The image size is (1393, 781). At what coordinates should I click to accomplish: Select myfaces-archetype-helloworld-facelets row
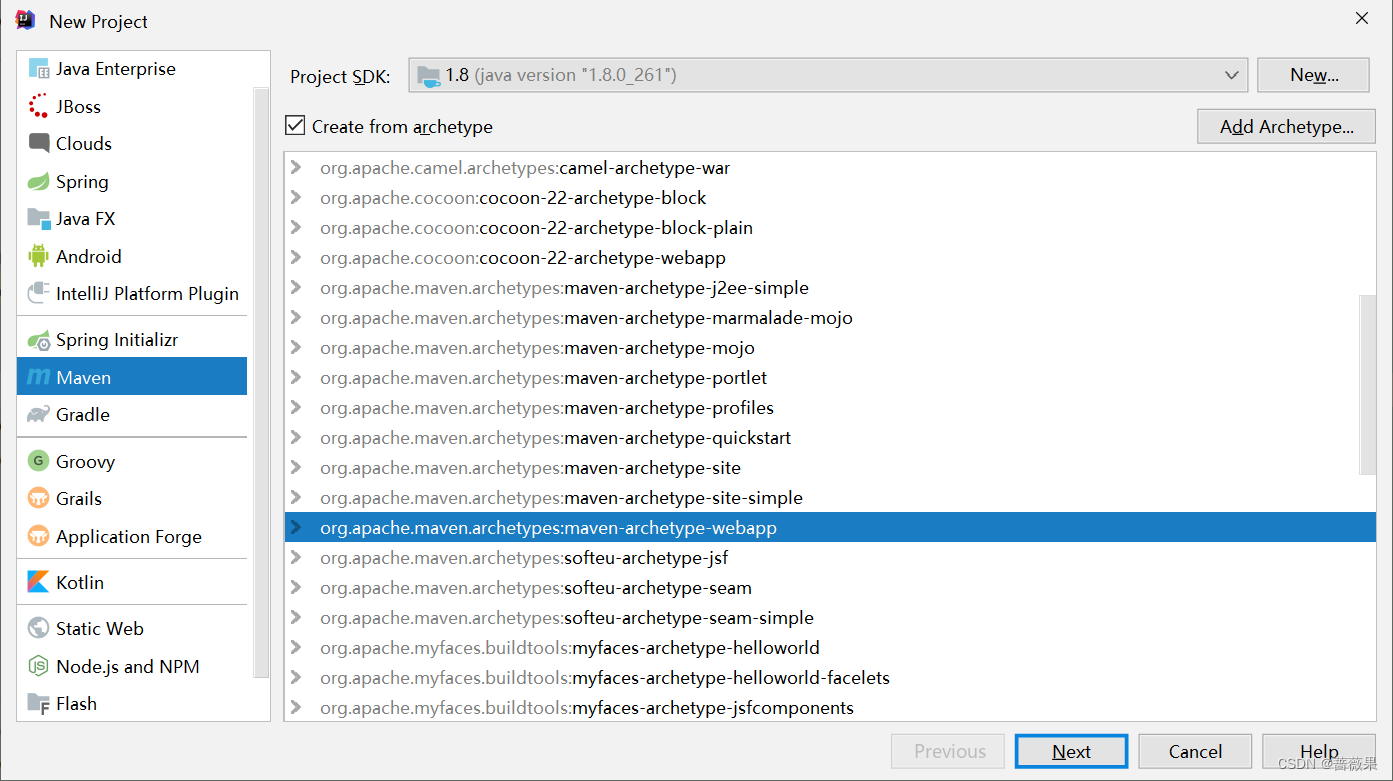click(830, 678)
